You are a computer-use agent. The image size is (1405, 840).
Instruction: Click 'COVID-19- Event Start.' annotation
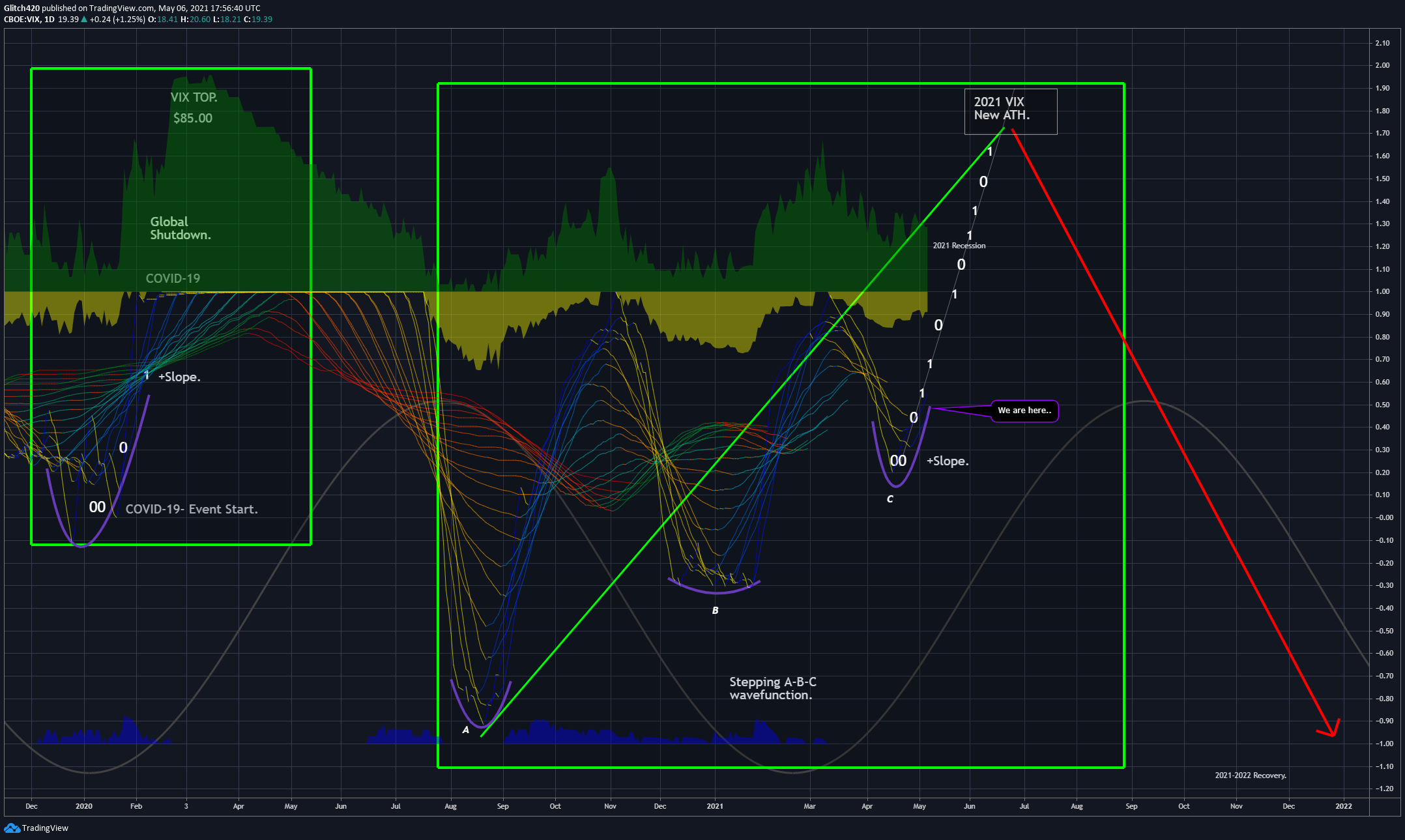point(192,509)
